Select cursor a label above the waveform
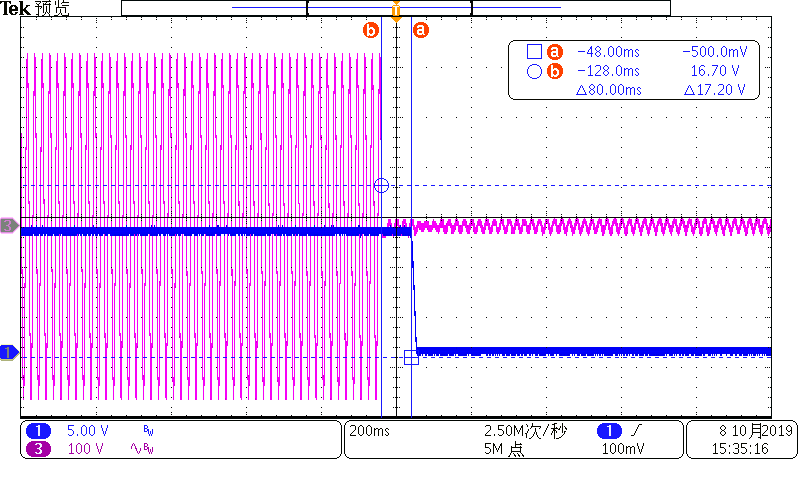 tap(420, 30)
